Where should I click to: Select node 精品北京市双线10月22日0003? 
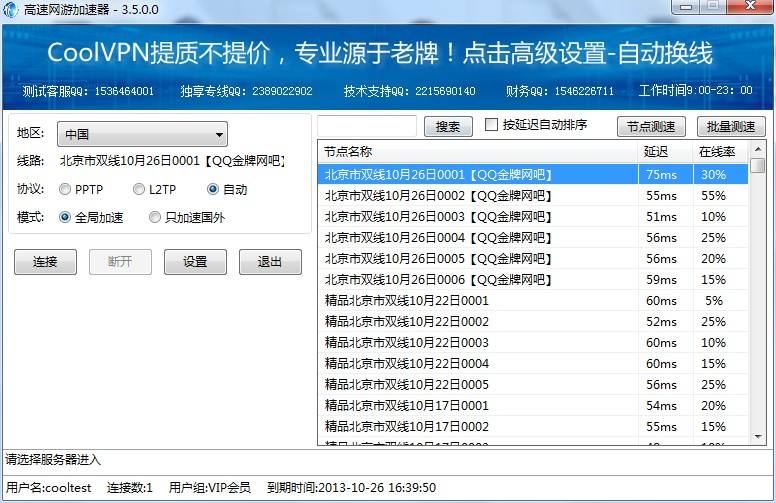coord(533,343)
